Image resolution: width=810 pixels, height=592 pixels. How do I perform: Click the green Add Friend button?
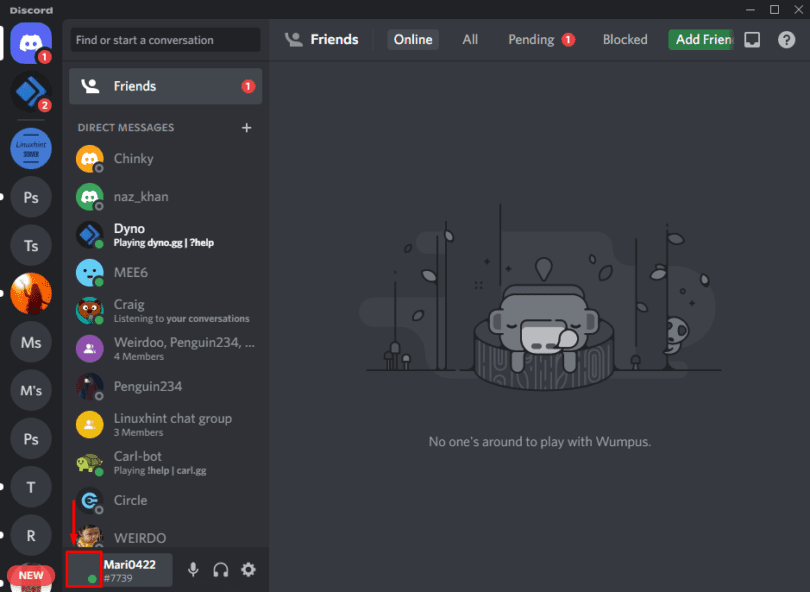click(700, 39)
